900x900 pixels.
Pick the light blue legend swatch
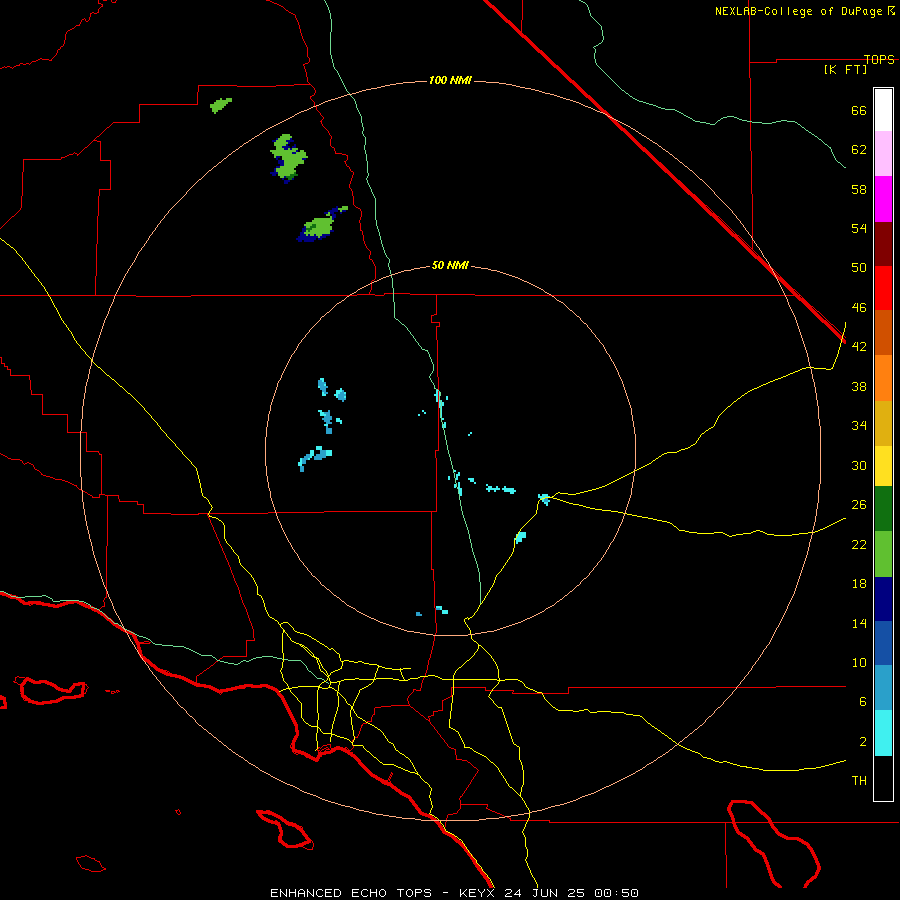tap(883, 688)
